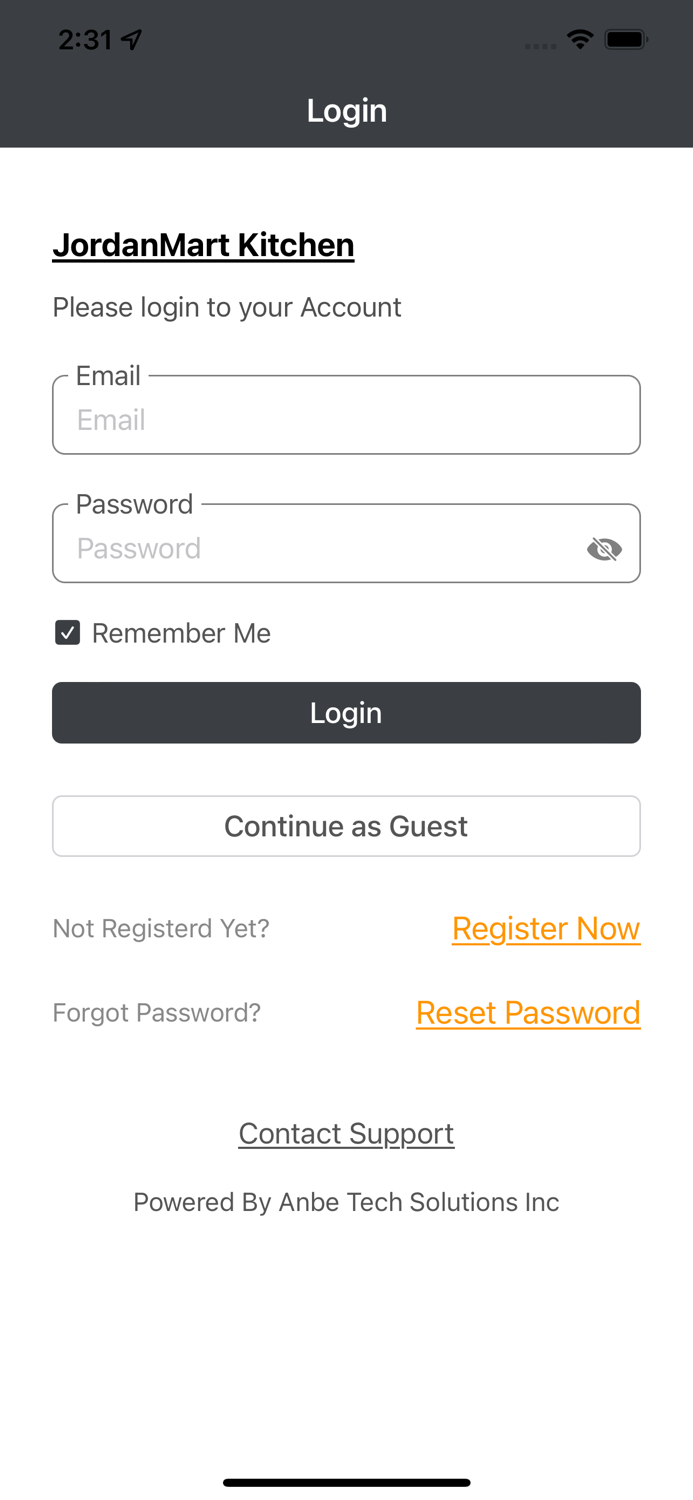This screenshot has height=1500, width=693.
Task: Follow the Reset Password link
Action: point(528,1012)
